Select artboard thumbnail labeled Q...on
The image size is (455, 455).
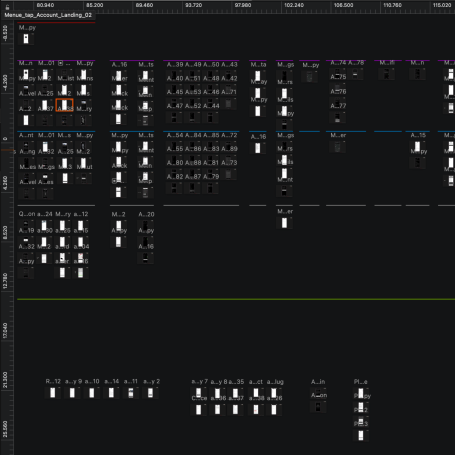click(26, 225)
